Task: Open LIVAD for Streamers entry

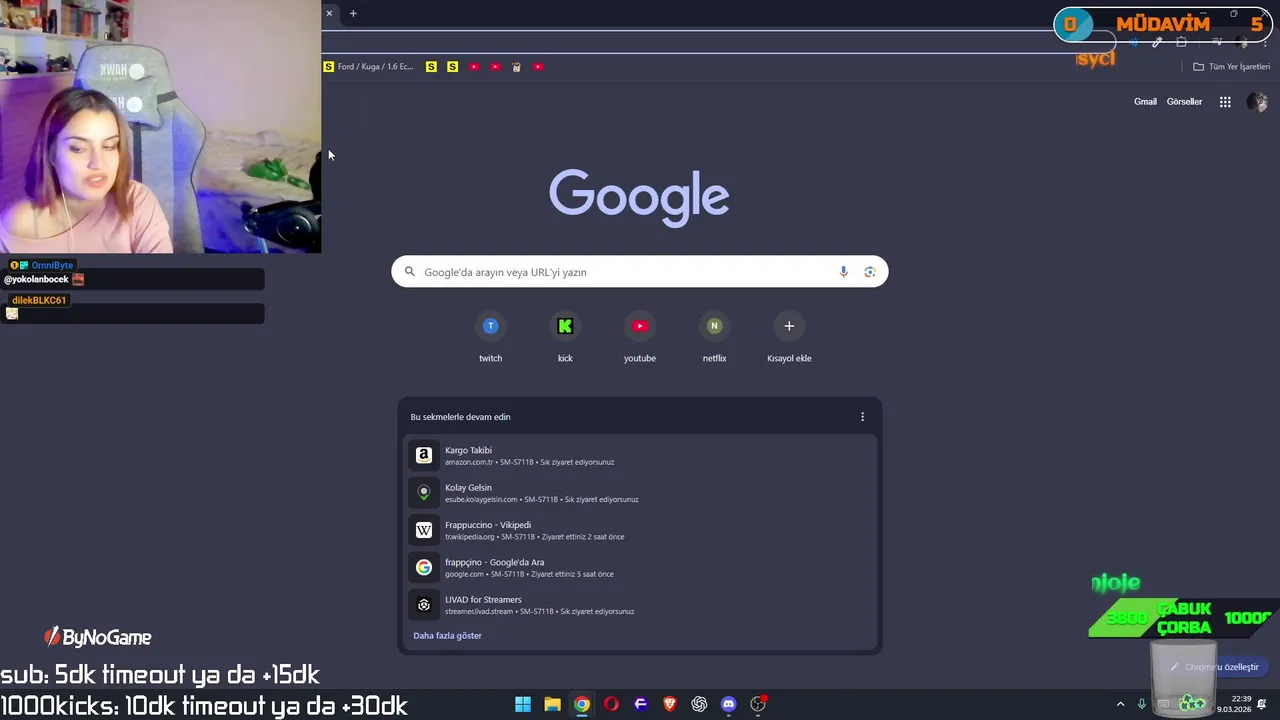Action: 640,605
